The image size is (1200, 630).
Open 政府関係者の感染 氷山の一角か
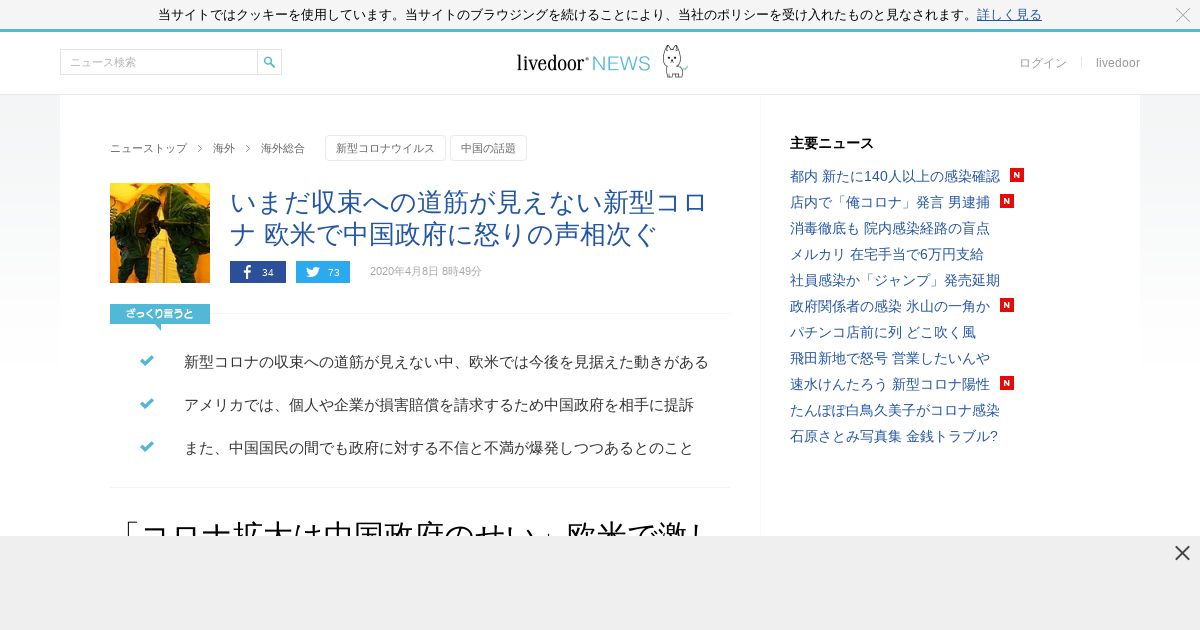pos(890,306)
